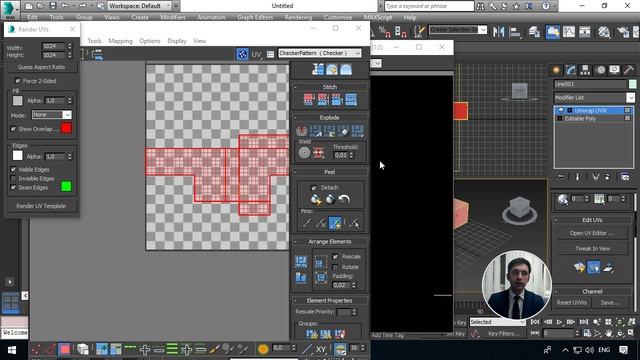Collapse the Element Properties rollout

330,300
